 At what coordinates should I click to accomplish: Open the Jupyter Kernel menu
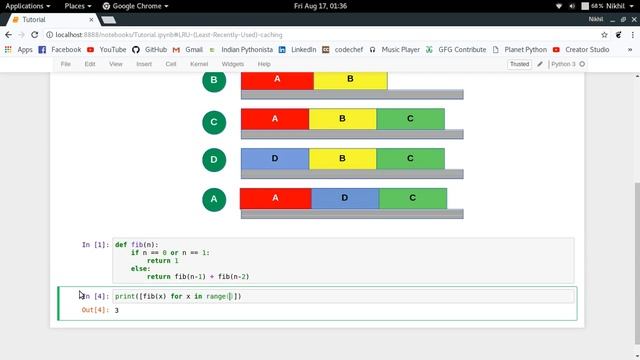pos(199,64)
